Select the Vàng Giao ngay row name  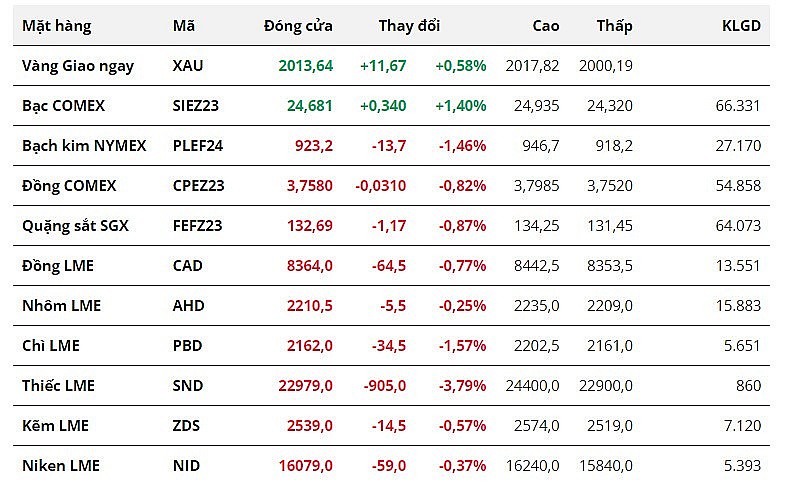77,66
